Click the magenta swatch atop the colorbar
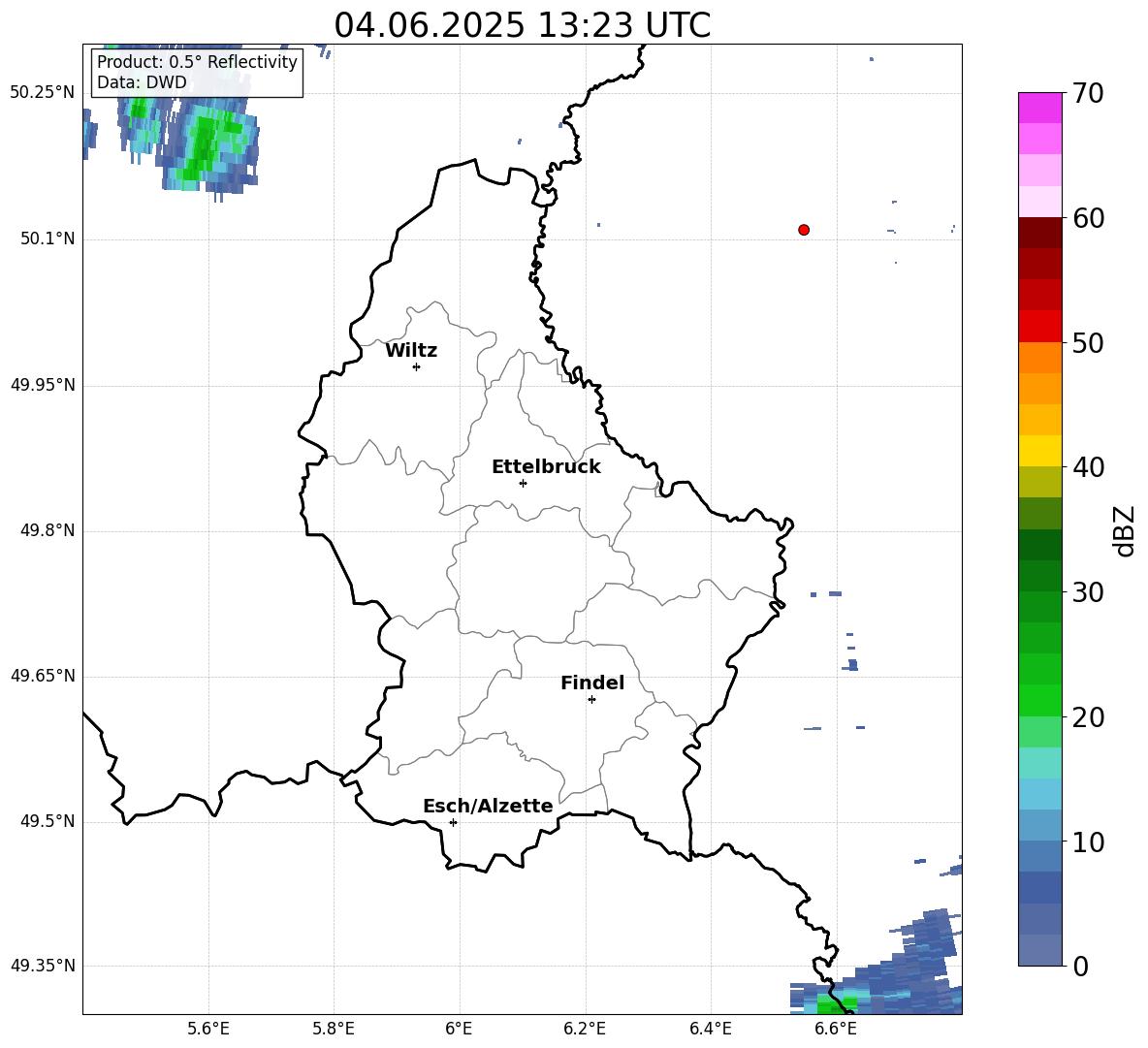 (x=1040, y=108)
